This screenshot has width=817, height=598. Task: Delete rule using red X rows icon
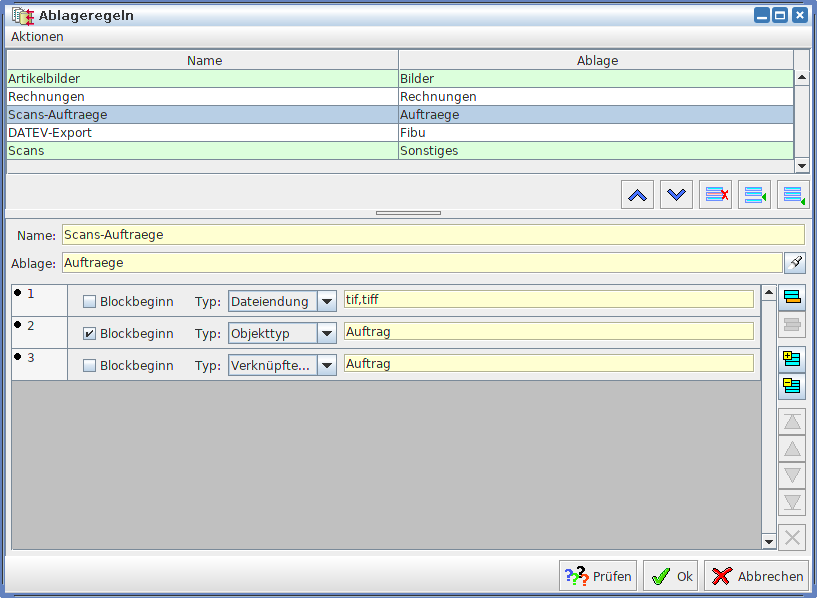[715, 195]
